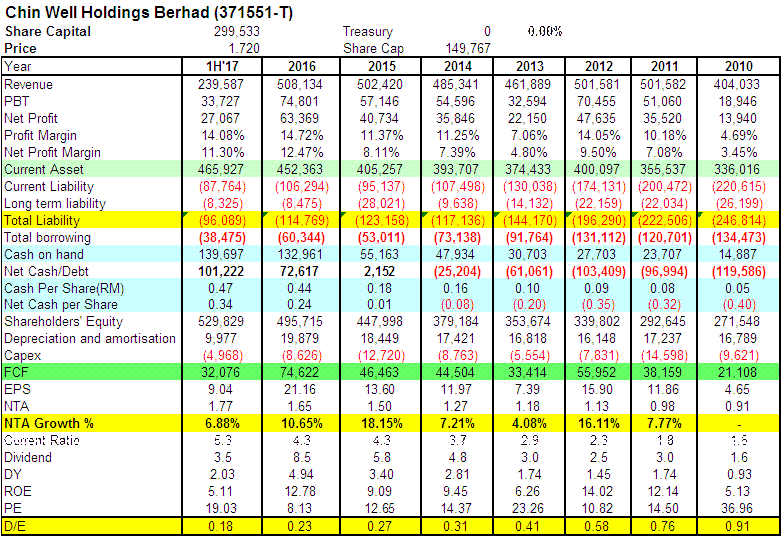Image resolution: width=783 pixels, height=538 pixels.
Task: Select 2010 Cash on hand value 14,887
Action: pyautogui.click(x=738, y=254)
